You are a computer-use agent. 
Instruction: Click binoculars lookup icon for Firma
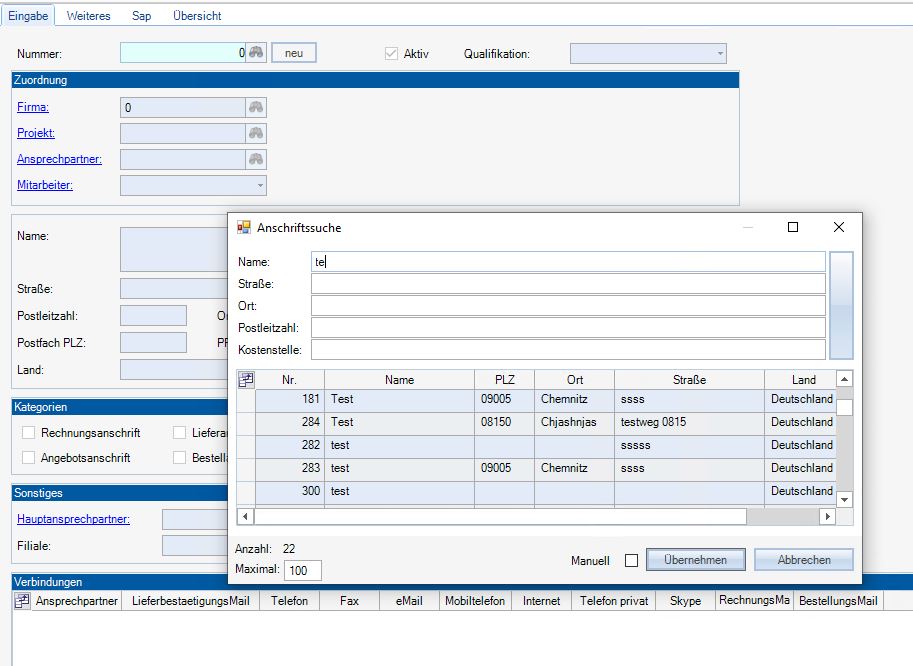coord(256,107)
